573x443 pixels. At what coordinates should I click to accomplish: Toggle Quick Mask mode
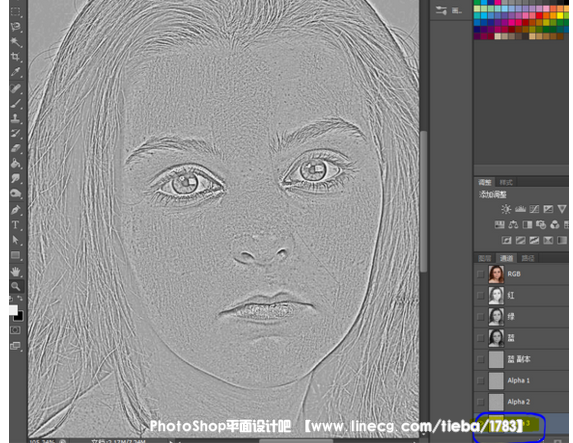[x=15, y=330]
